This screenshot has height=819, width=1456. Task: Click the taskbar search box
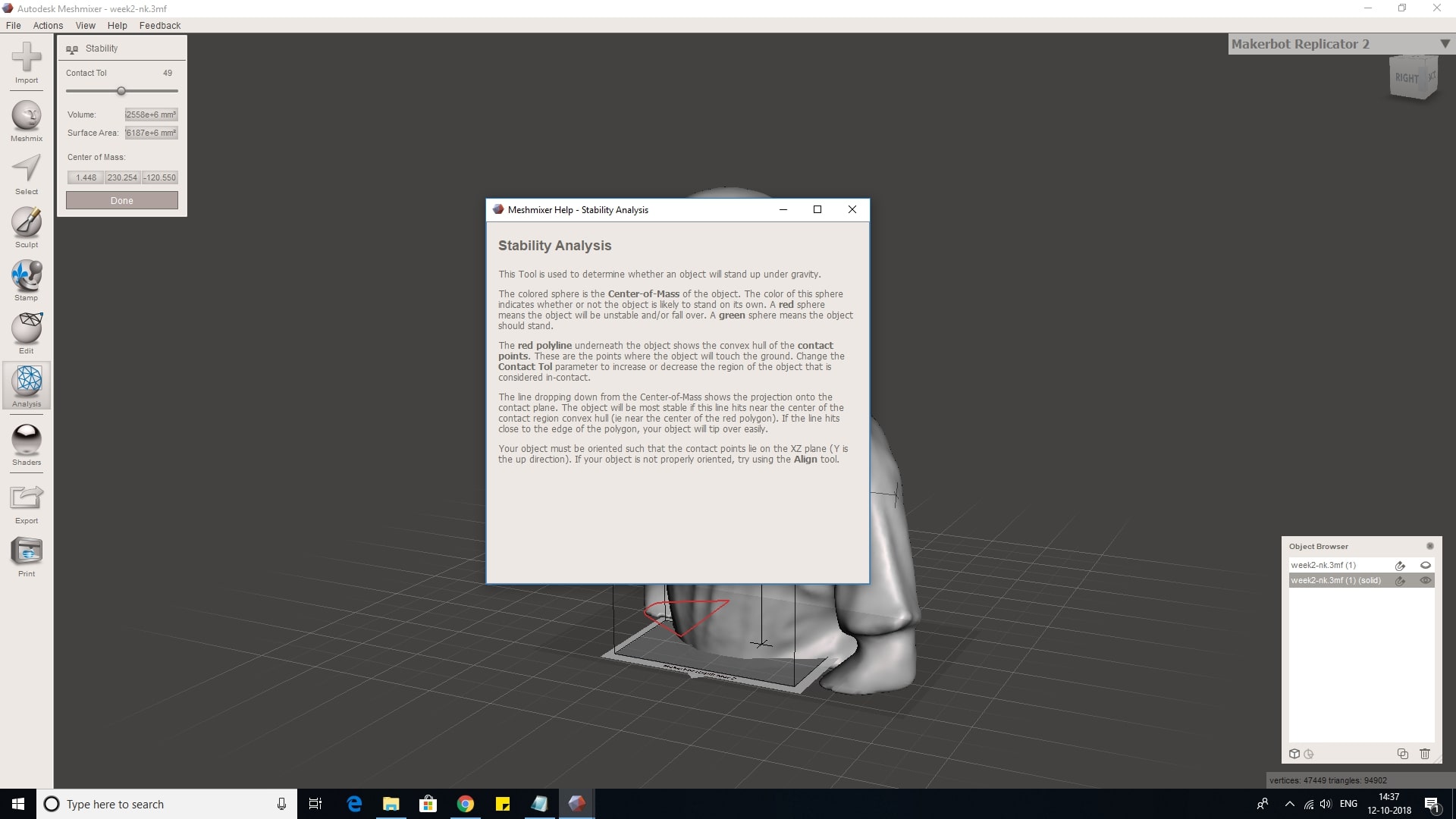tap(167, 804)
